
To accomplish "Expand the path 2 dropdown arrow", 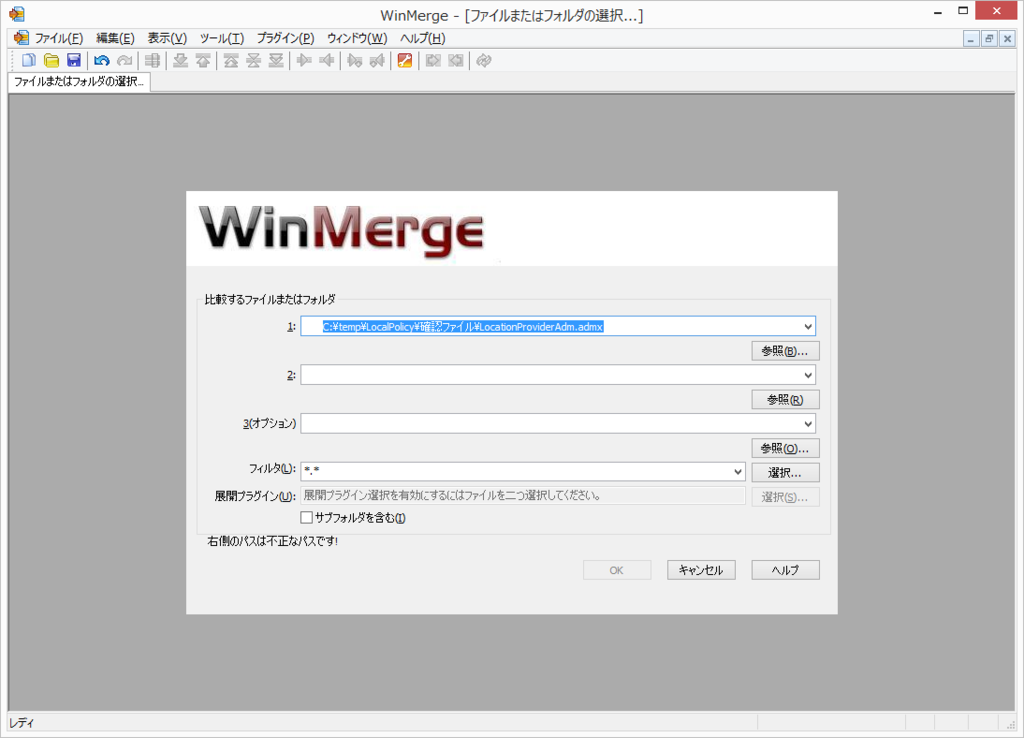I will [x=808, y=375].
